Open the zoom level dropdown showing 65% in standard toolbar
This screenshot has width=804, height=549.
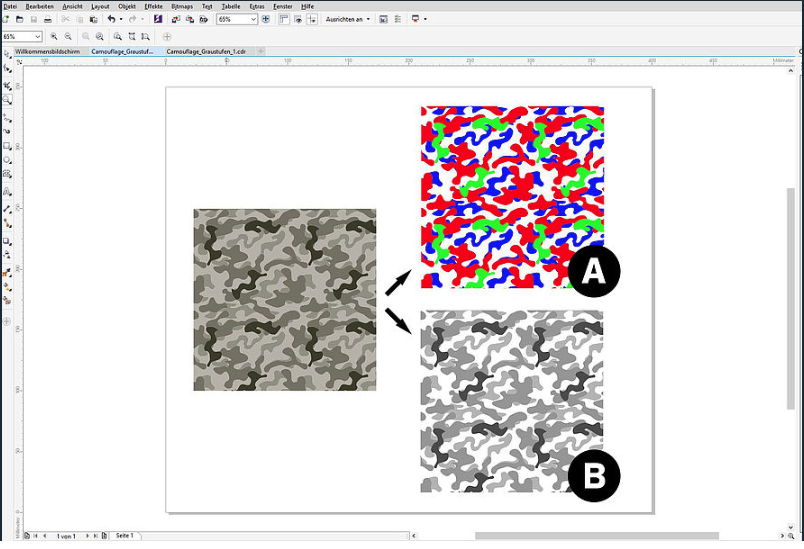tap(253, 19)
